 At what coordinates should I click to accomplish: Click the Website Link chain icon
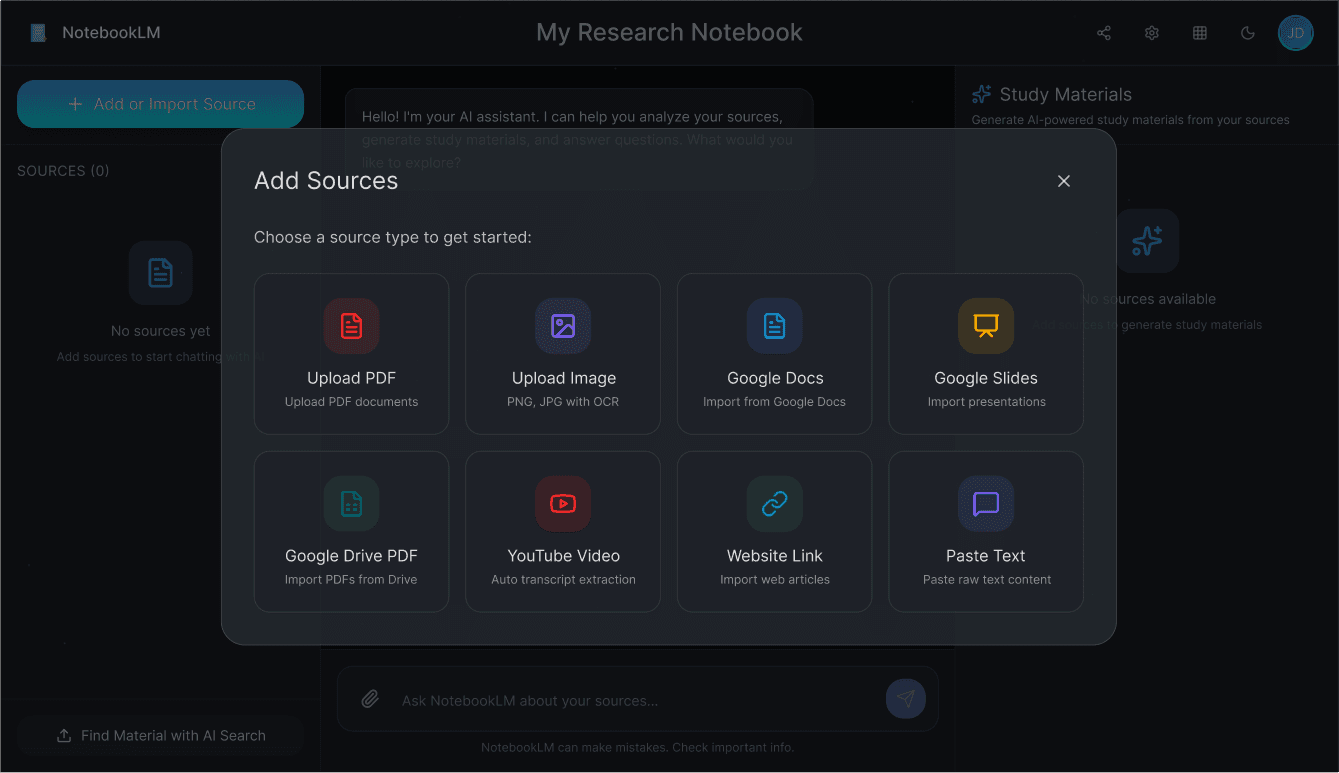tap(775, 503)
